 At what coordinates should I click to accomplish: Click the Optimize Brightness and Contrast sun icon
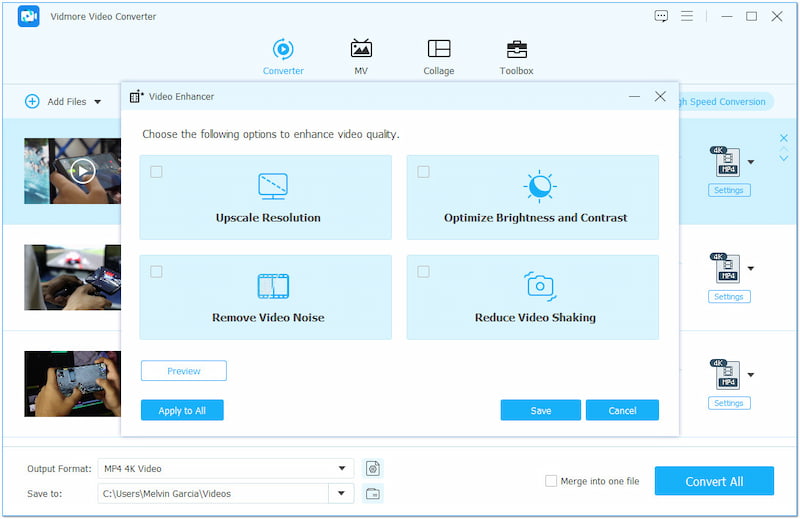539,186
